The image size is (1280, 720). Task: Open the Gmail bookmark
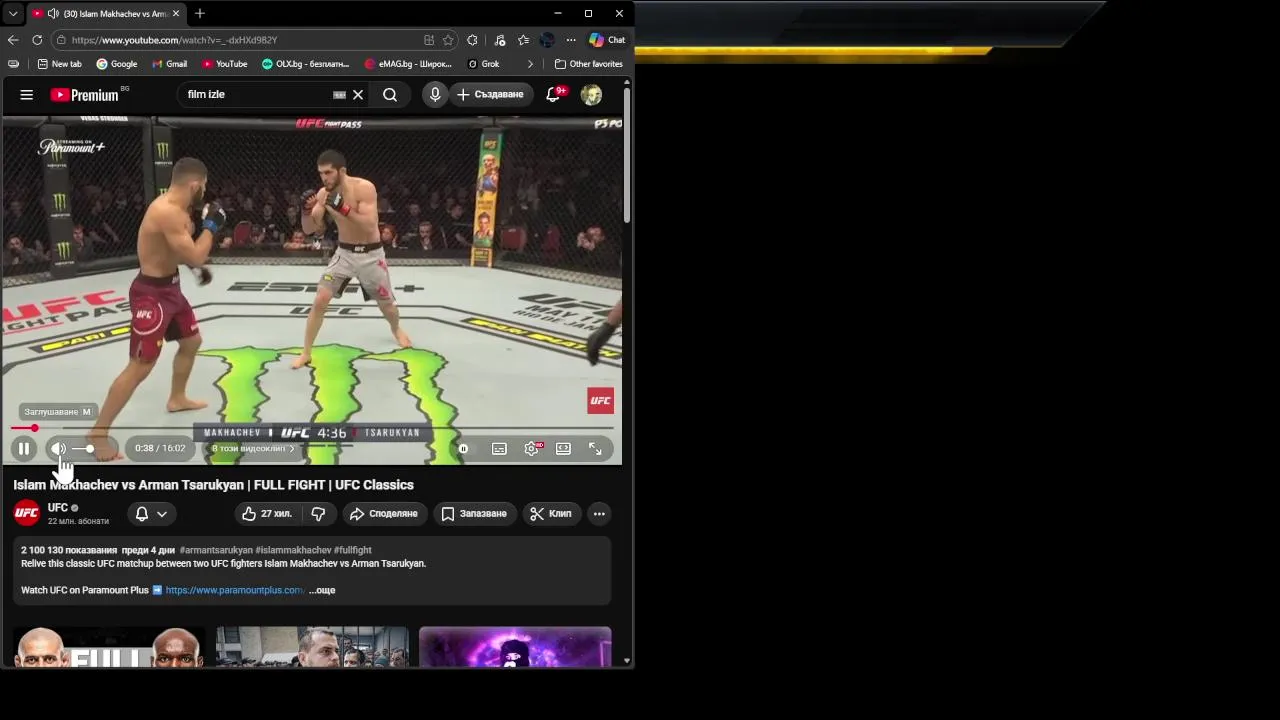point(169,64)
